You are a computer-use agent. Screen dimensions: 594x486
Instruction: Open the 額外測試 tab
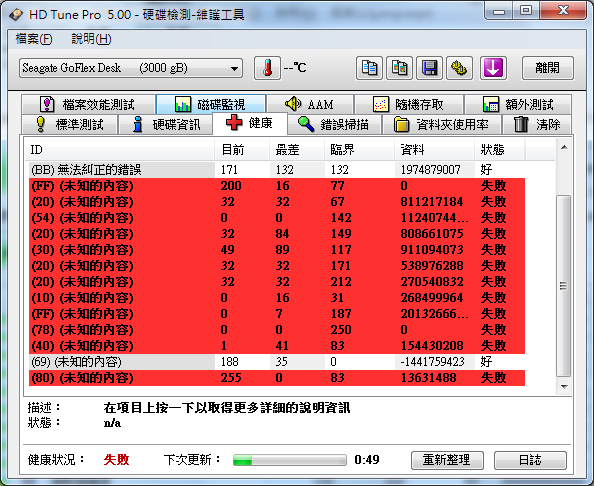pyautogui.click(x=518, y=104)
